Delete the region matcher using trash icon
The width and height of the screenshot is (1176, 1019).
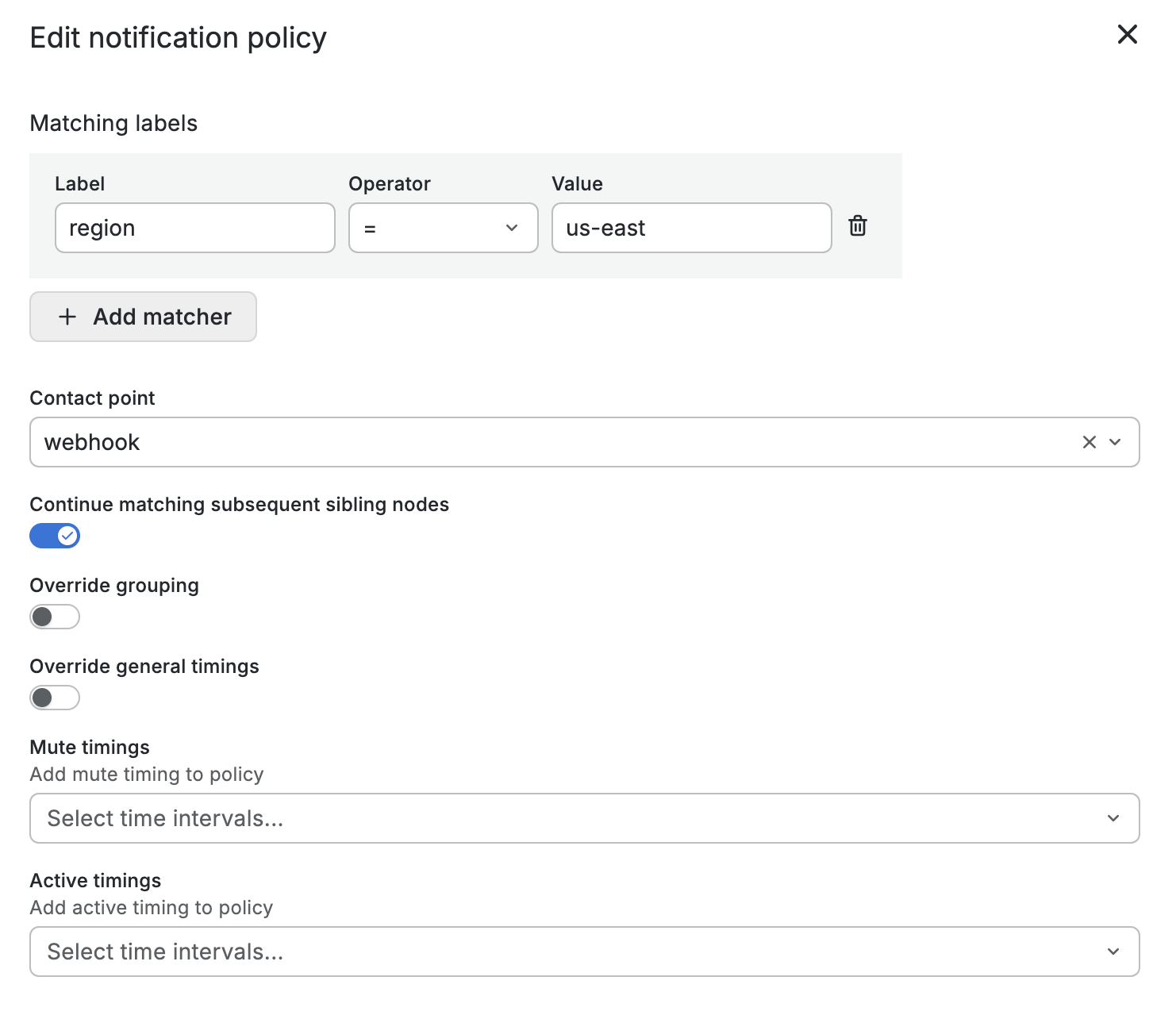click(x=857, y=226)
